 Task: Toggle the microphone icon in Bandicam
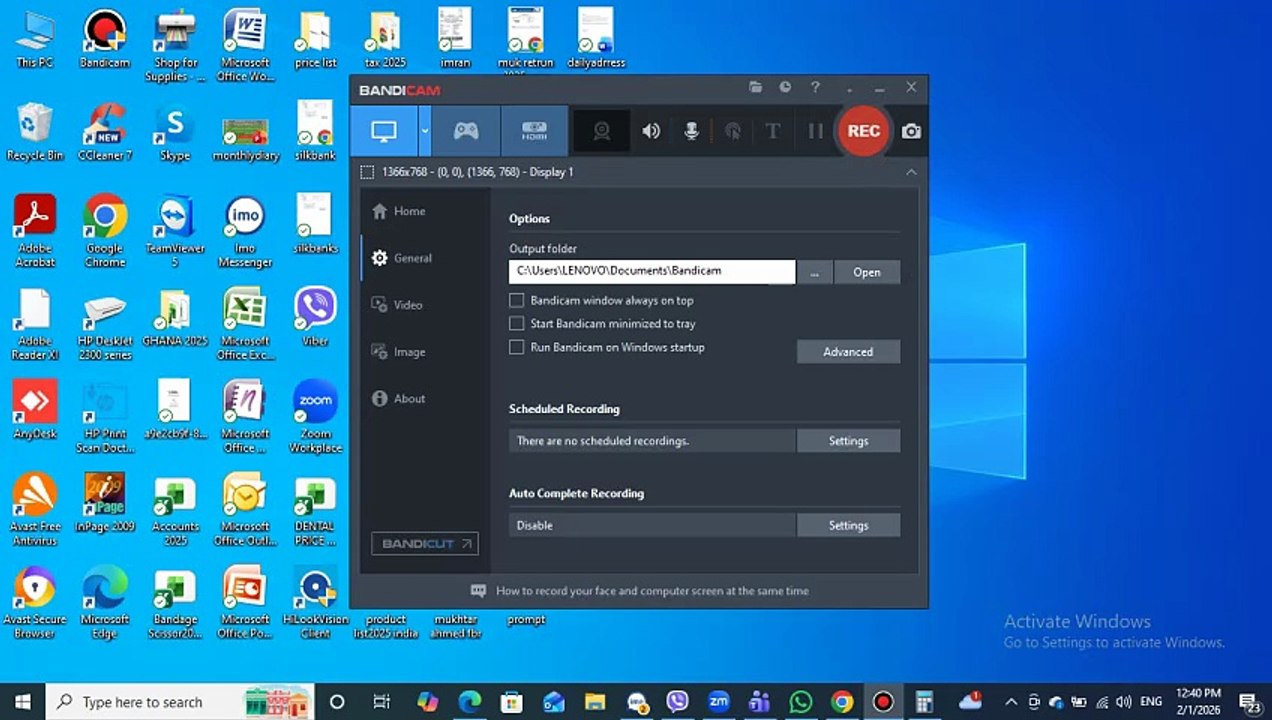(691, 131)
